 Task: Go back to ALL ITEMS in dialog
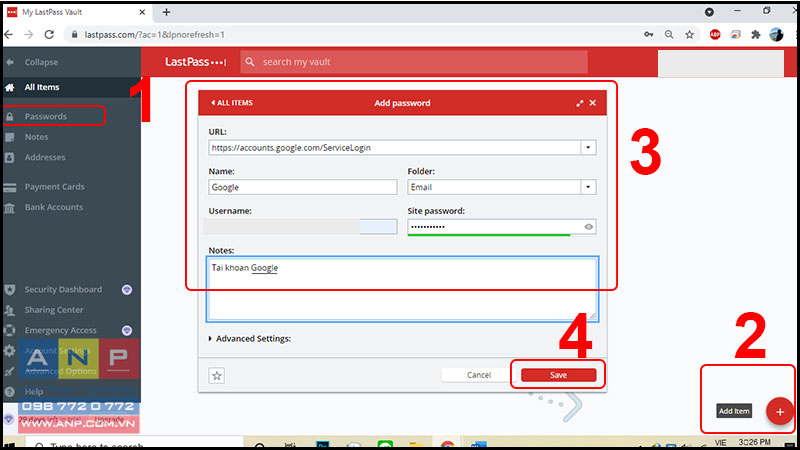(232, 103)
